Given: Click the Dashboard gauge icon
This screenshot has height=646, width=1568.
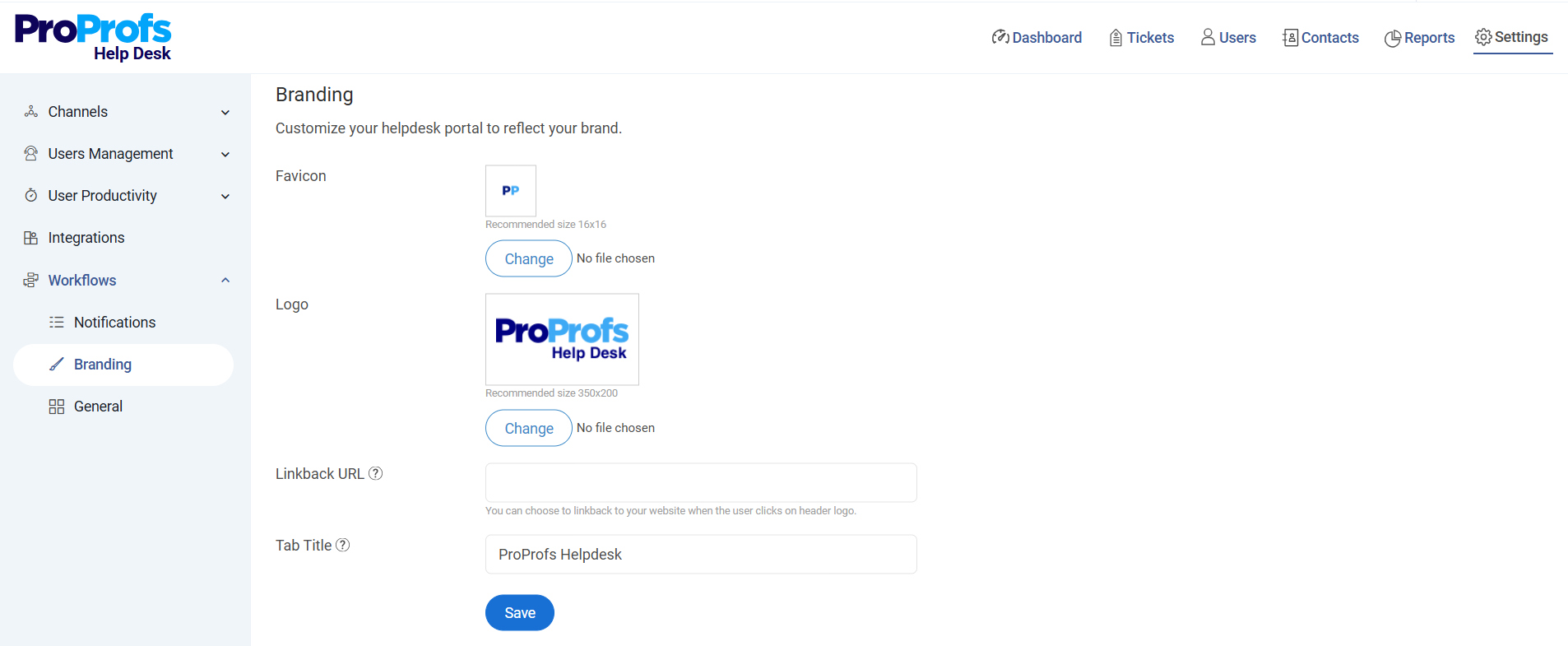Looking at the screenshot, I should point(1000,37).
